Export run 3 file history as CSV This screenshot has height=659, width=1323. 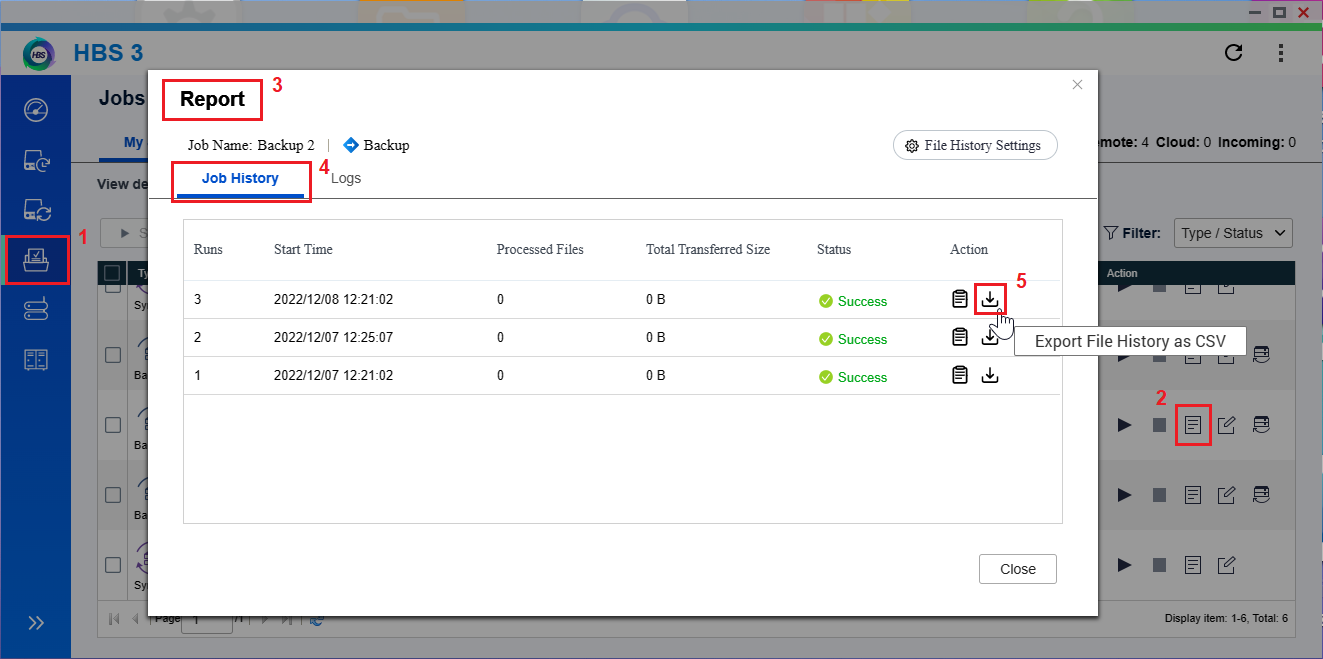(x=989, y=299)
